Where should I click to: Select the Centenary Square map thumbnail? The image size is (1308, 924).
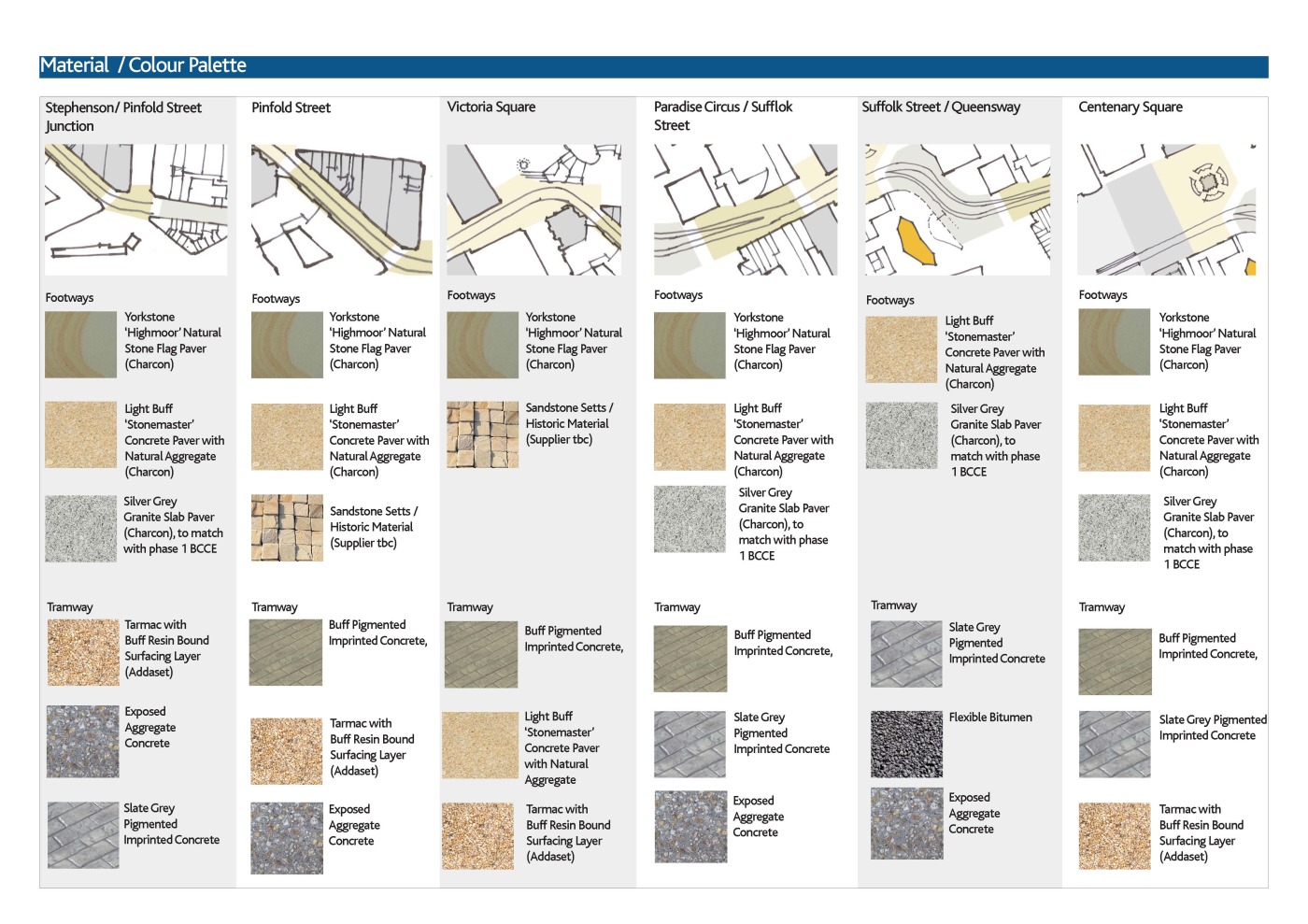click(x=1166, y=209)
